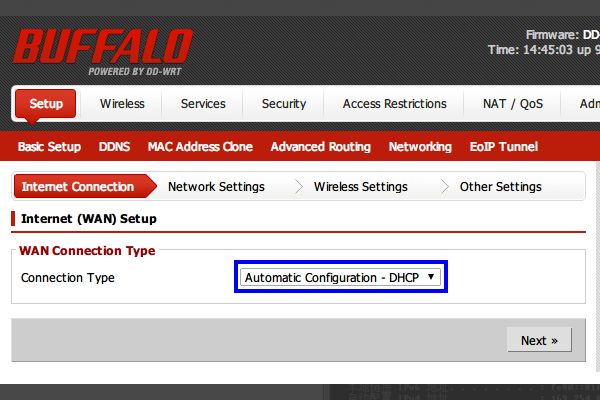Viewport: 600px width, 400px height.
Task: Open the Networking submenu
Action: pyautogui.click(x=420, y=147)
